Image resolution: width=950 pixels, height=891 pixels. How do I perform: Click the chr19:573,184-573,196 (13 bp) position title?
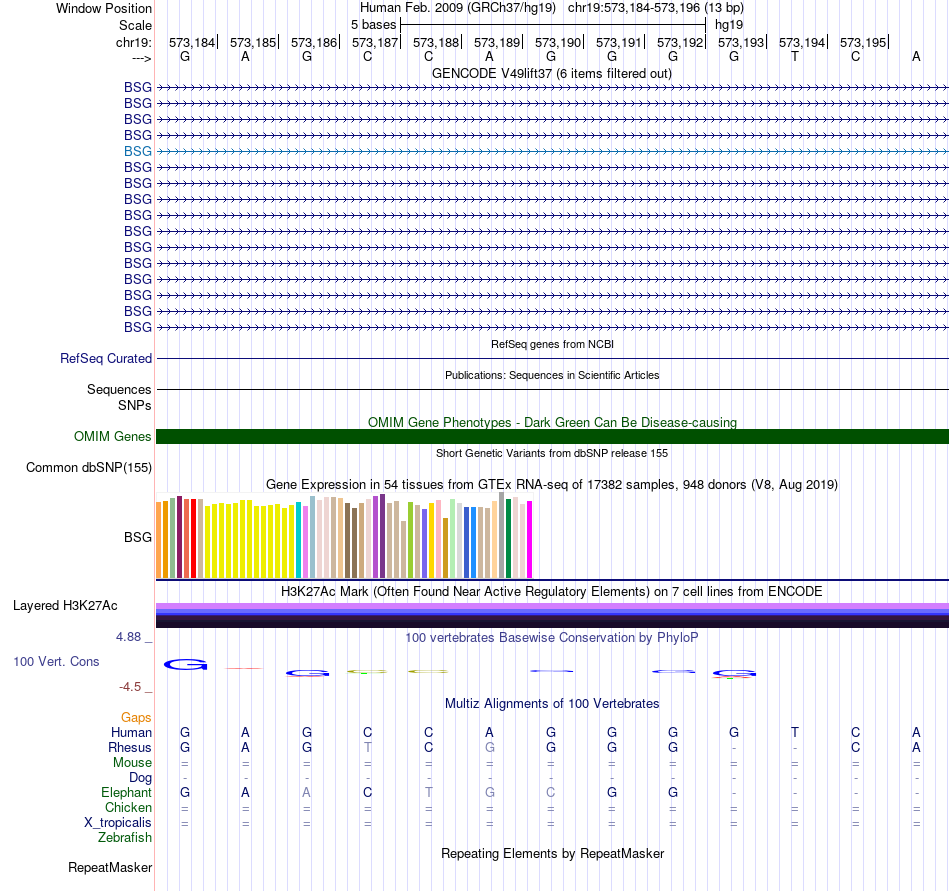tap(656, 8)
